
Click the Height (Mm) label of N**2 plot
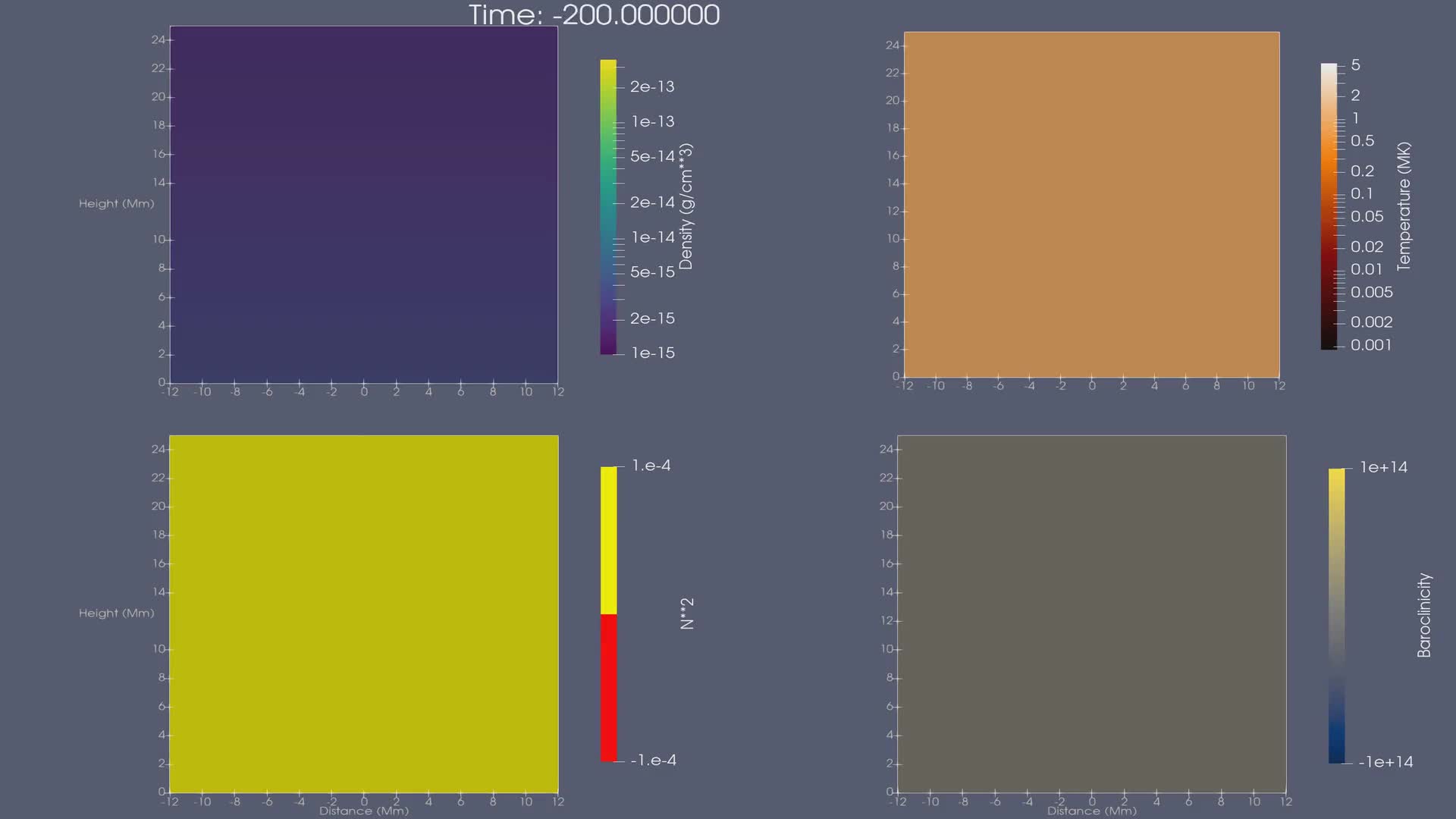tap(116, 613)
